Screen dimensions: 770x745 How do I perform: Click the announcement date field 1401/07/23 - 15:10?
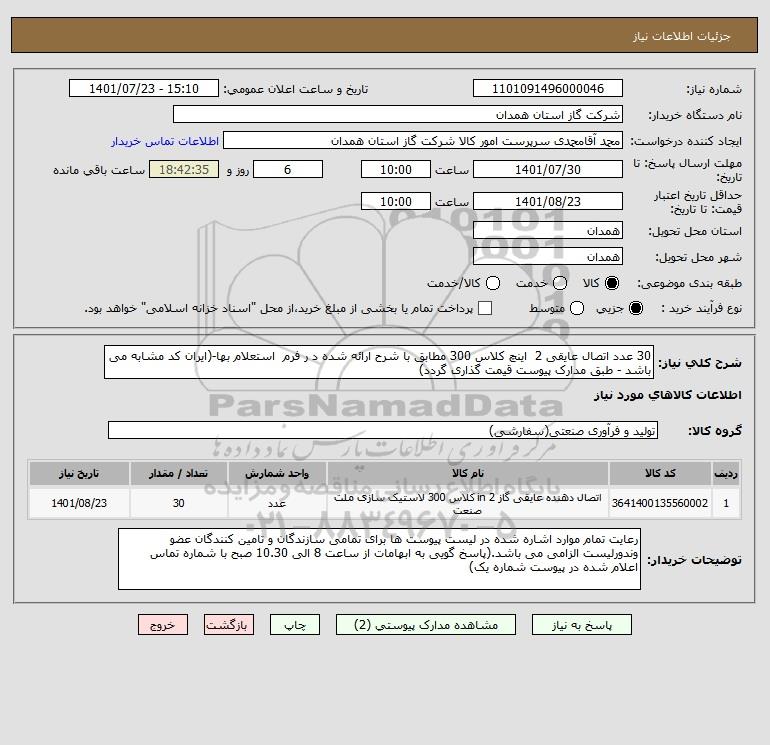point(144,88)
